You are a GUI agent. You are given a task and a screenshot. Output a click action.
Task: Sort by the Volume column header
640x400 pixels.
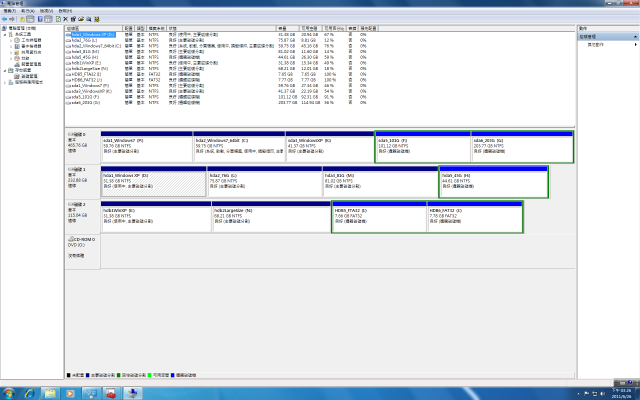[x=94, y=29]
